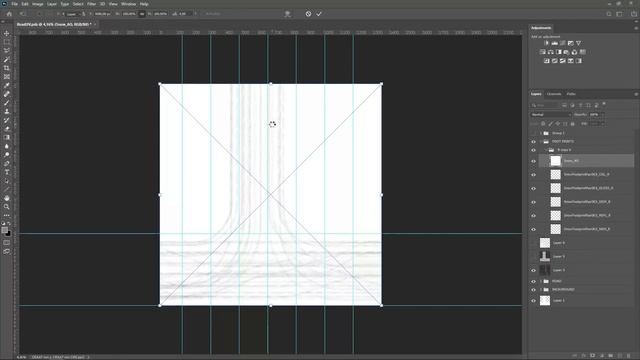This screenshot has height=360, width=640.
Task: Hide the footprint COL layer
Action: (x=533, y=175)
